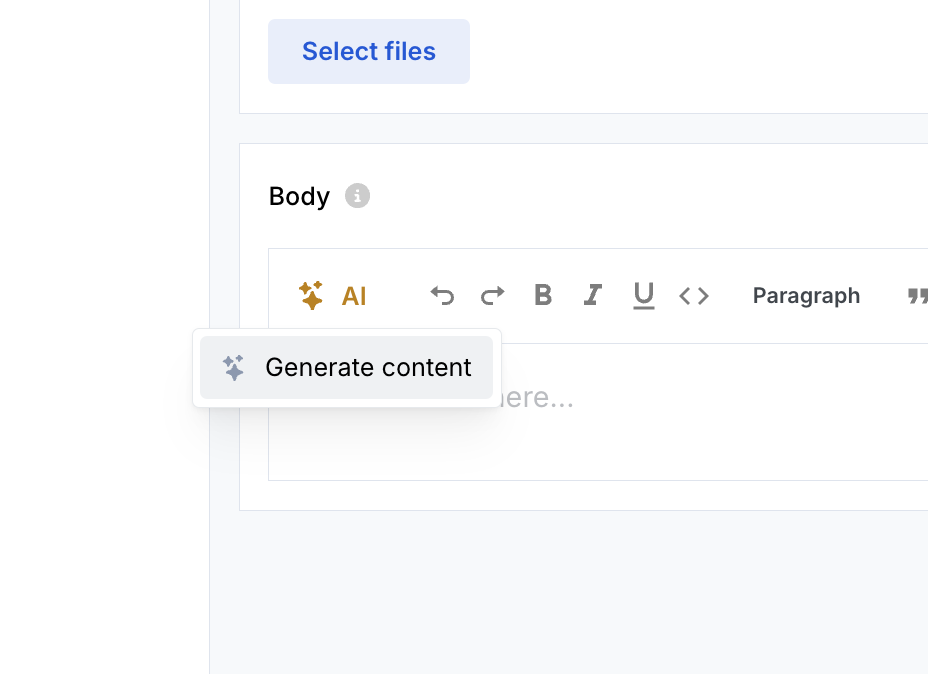Toggle bold formatting
This screenshot has width=928, height=674.
coord(543,295)
